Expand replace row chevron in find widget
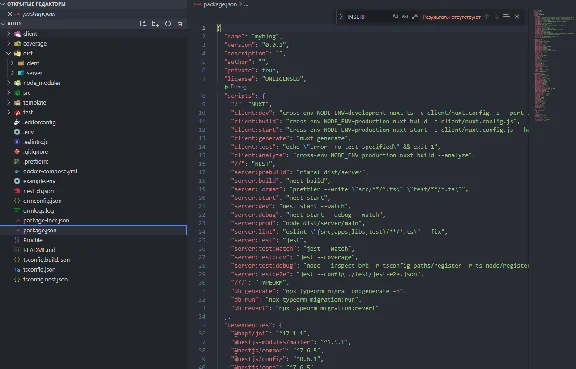576x369 pixels. 341,17
